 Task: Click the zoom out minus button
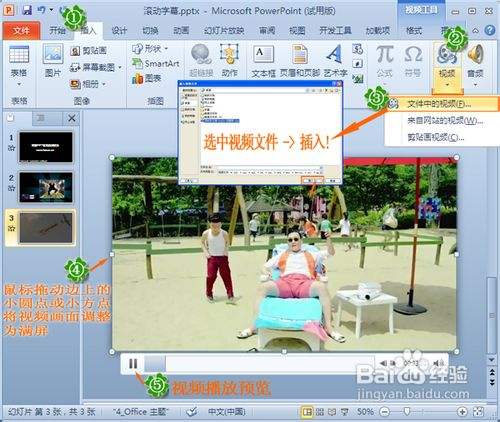(385, 412)
